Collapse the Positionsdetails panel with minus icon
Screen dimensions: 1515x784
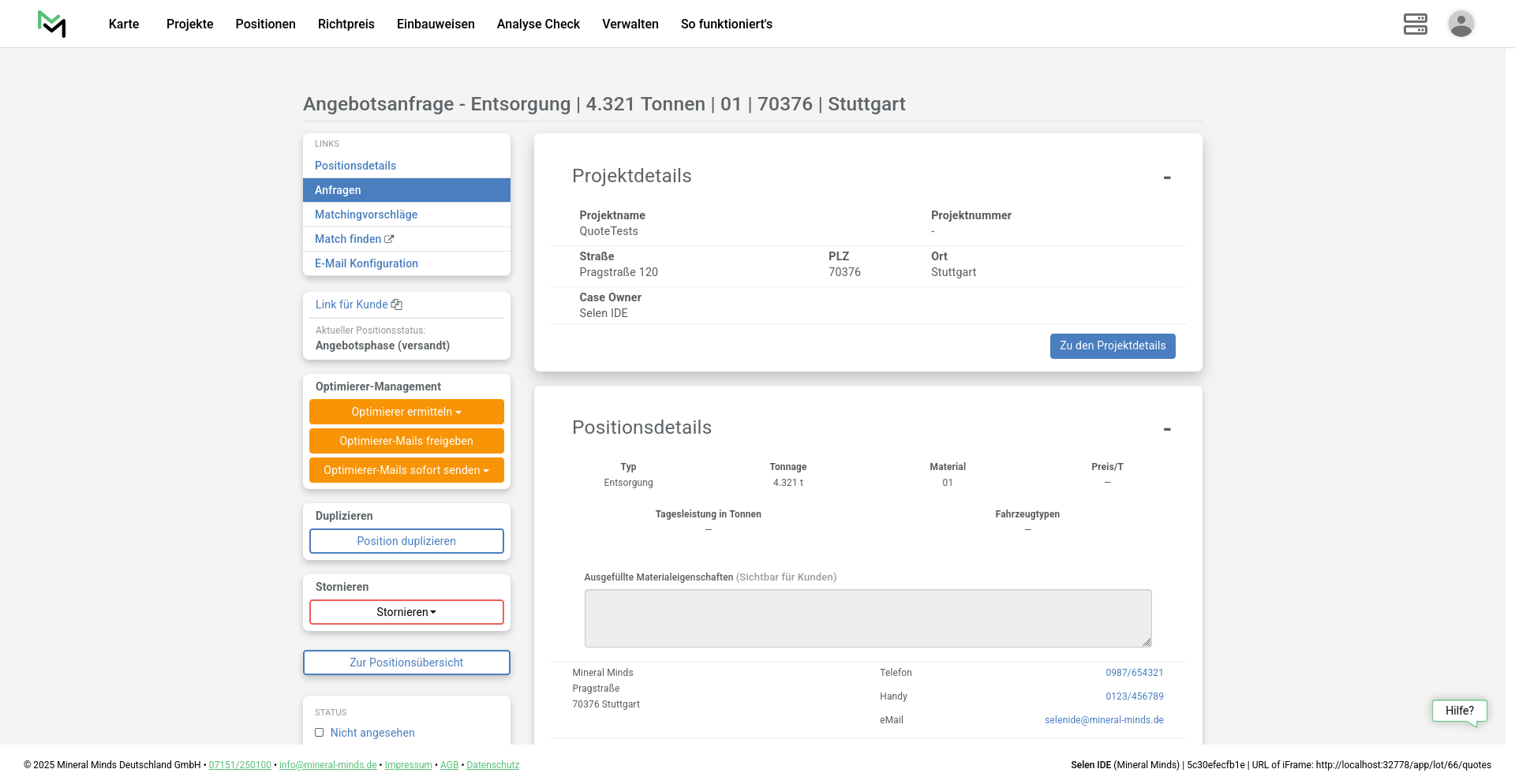(1166, 429)
